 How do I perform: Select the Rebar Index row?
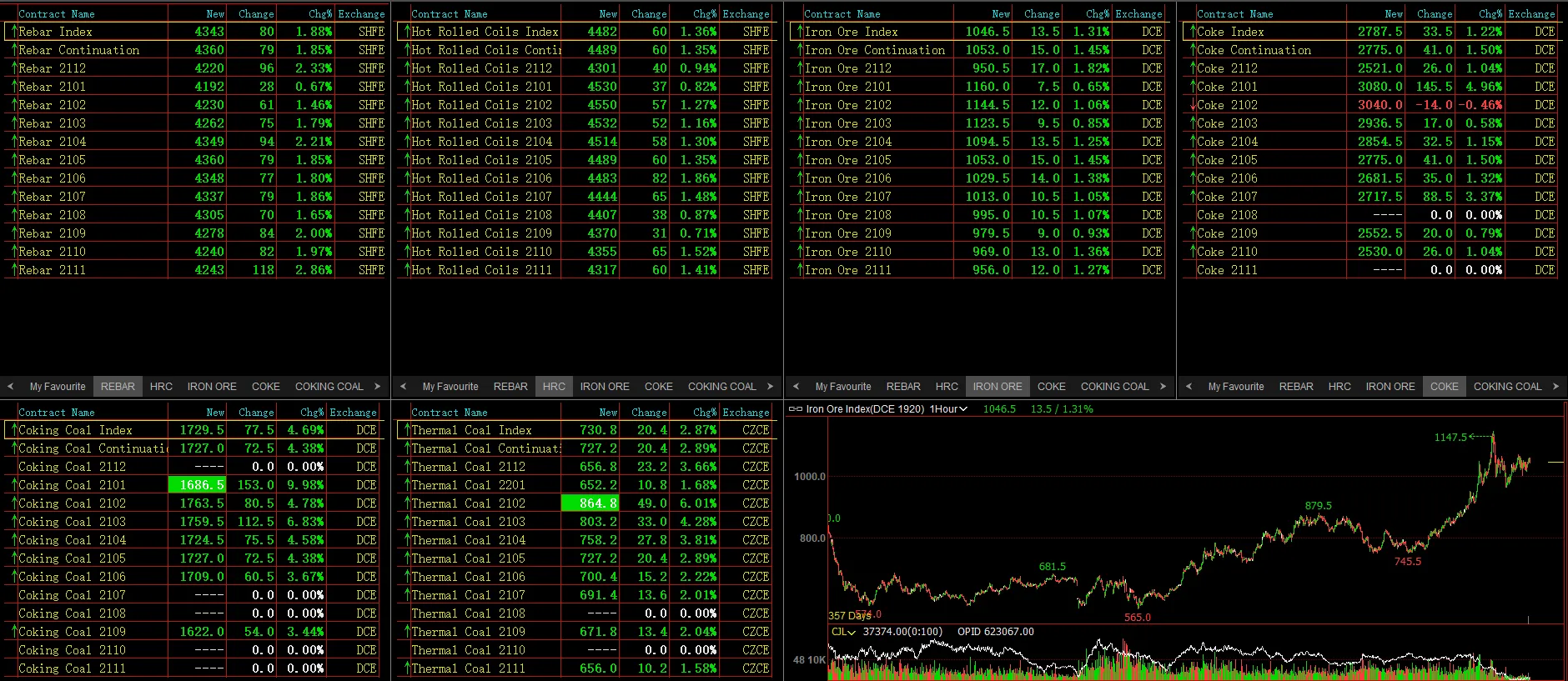(x=197, y=32)
